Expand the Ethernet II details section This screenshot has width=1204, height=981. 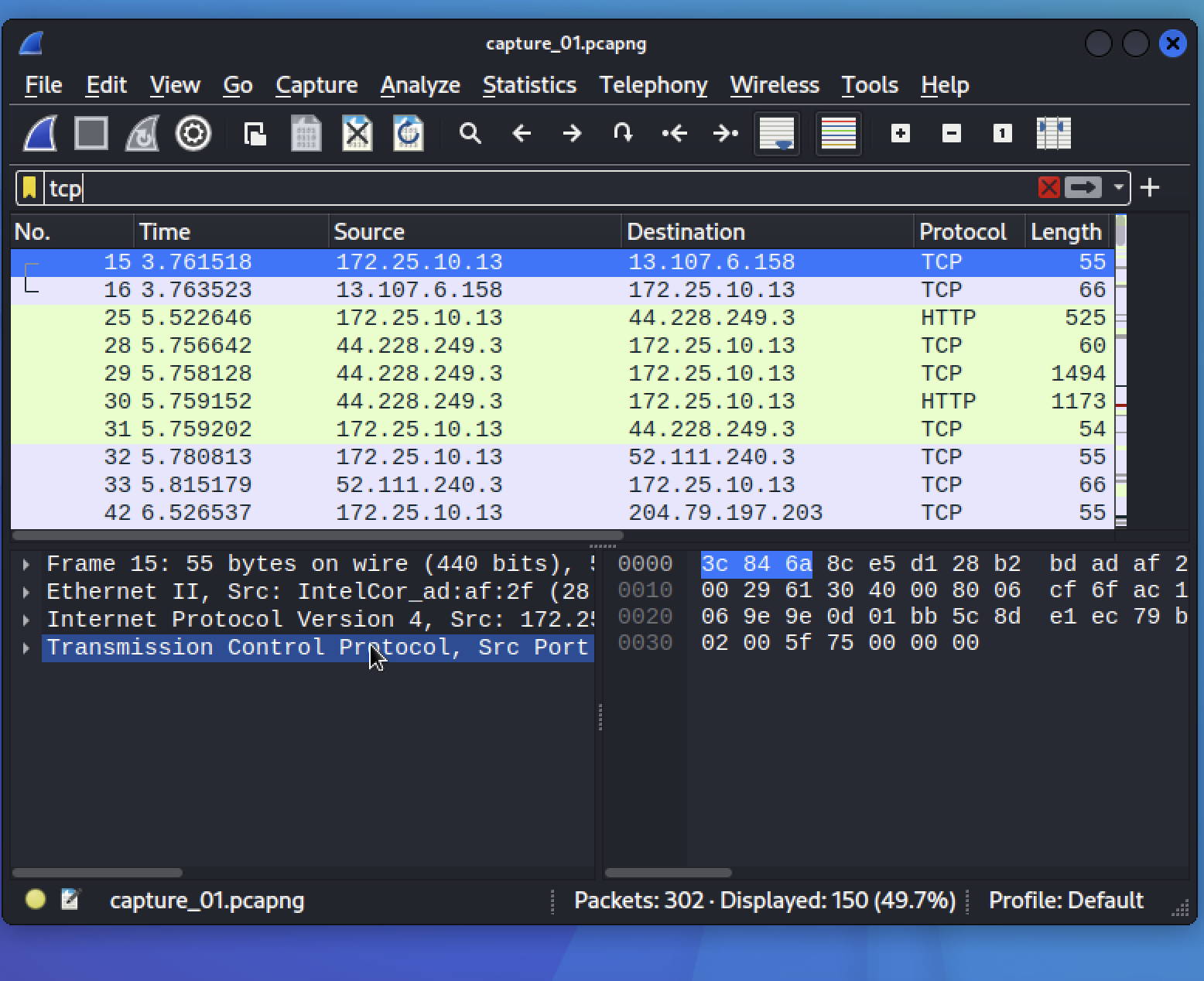26,591
